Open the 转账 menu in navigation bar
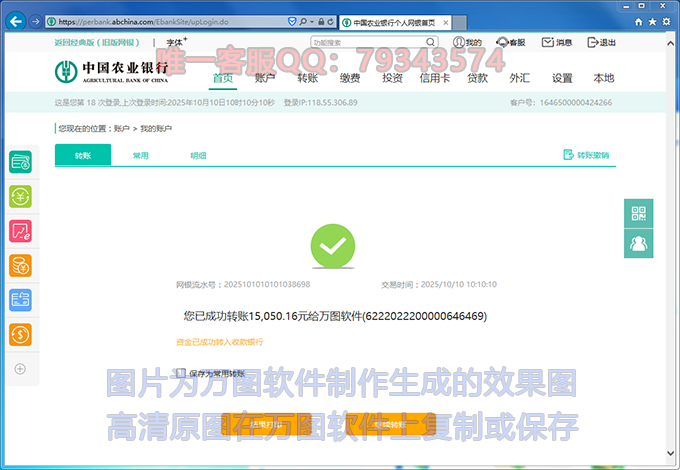Screen dimensions: 680x470 (308, 78)
